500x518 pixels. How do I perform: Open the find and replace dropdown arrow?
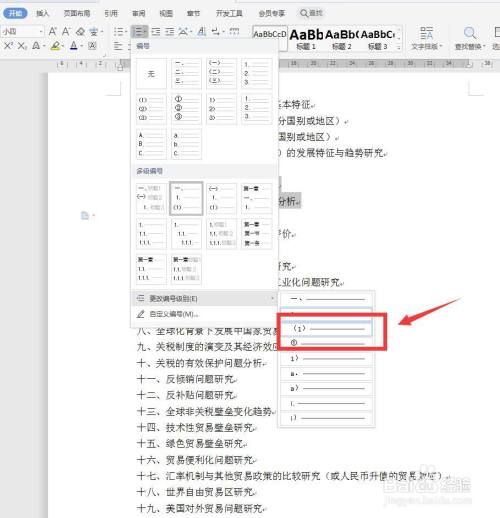(484, 47)
